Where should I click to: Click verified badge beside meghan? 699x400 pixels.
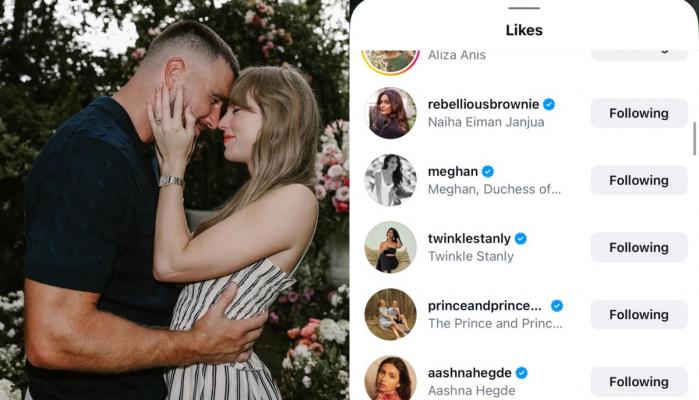[488, 171]
